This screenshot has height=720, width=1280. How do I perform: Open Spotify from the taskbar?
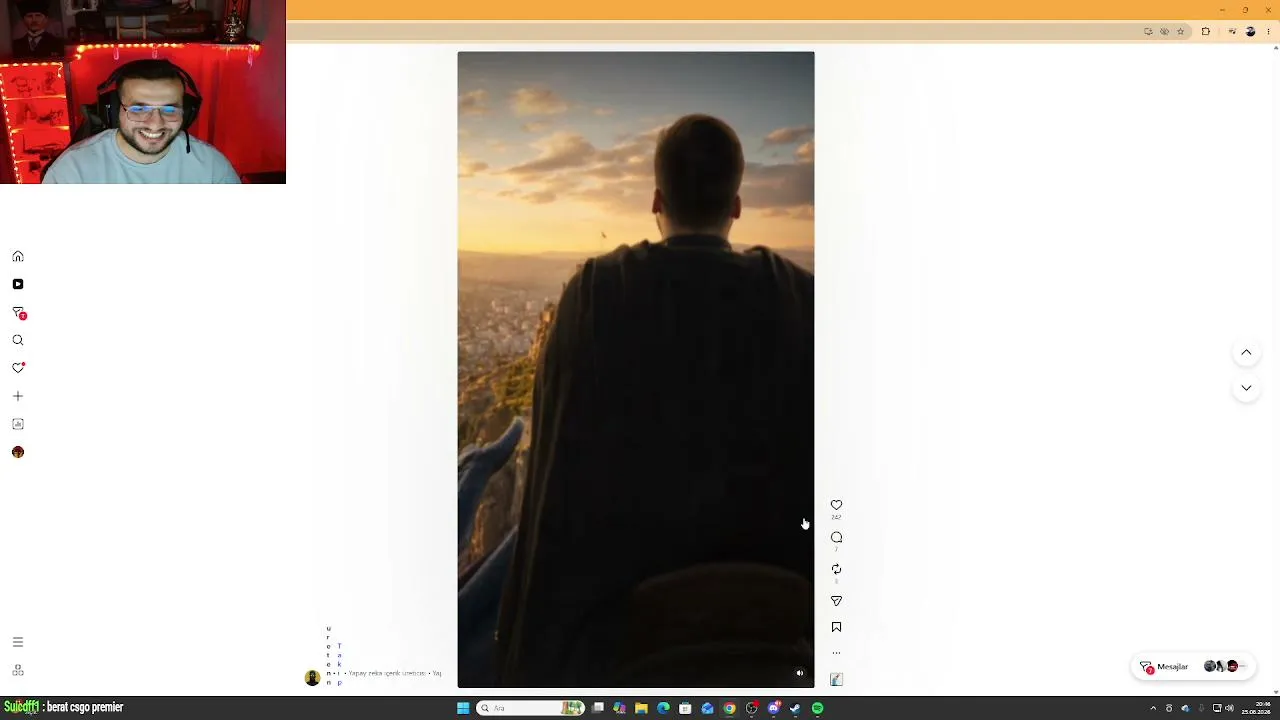(817, 708)
